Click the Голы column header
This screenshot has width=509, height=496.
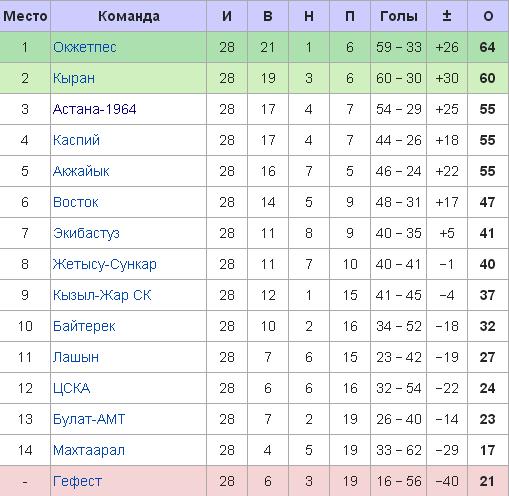click(x=399, y=16)
